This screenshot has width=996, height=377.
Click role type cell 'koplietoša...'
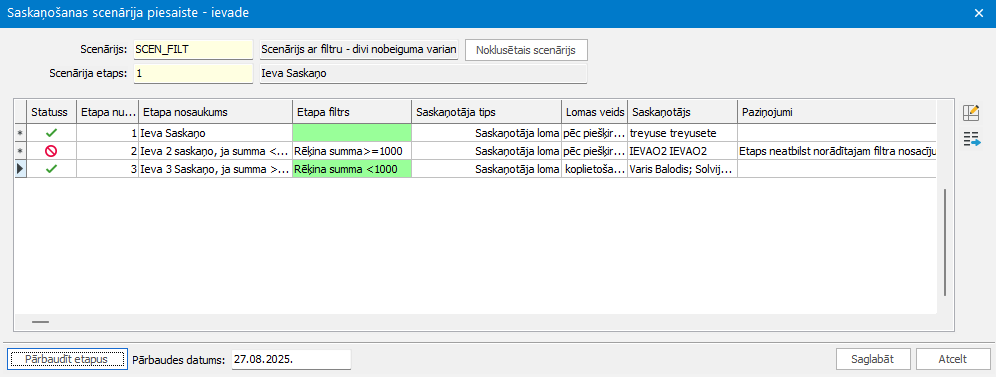[595, 169]
